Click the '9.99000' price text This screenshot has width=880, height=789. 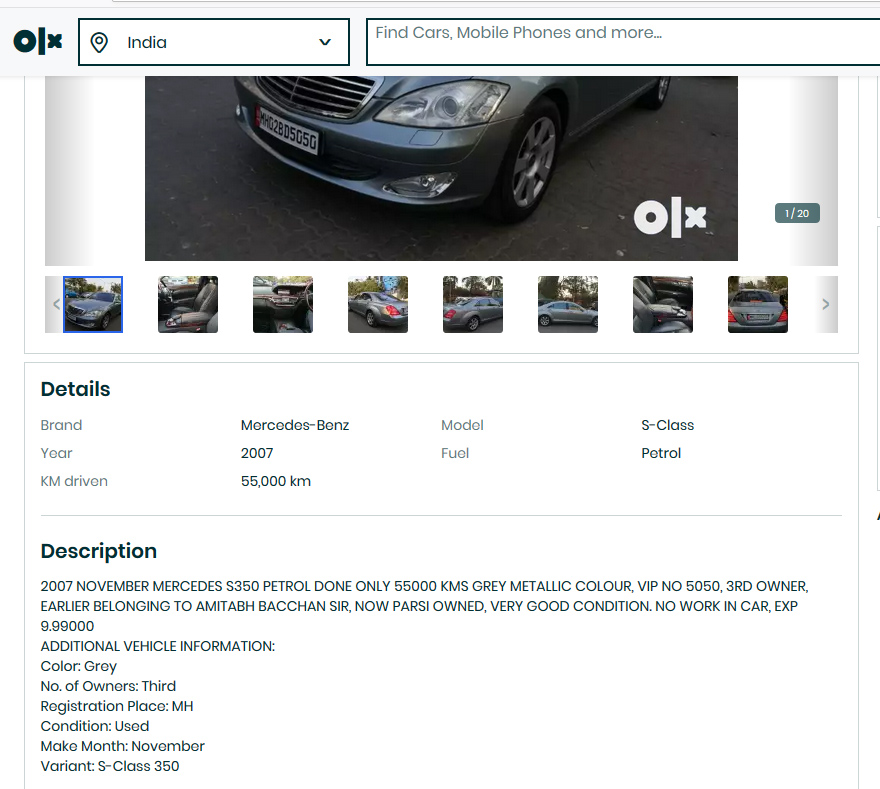(67, 626)
